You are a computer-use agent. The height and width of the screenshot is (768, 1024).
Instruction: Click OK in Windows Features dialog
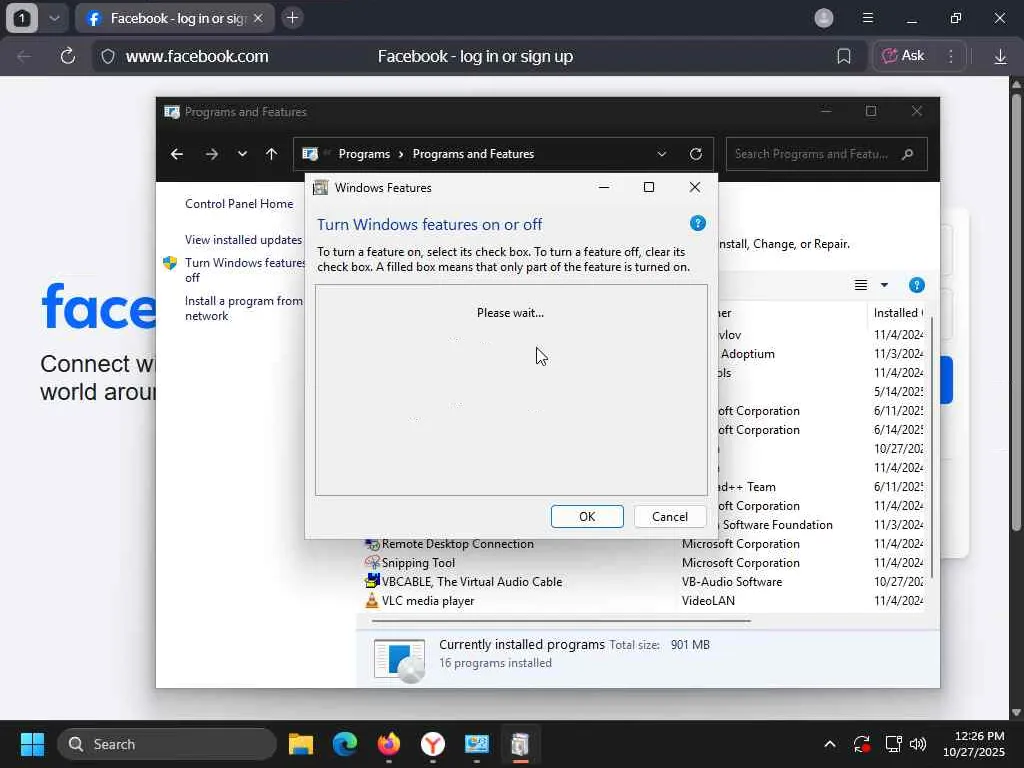pyautogui.click(x=586, y=517)
